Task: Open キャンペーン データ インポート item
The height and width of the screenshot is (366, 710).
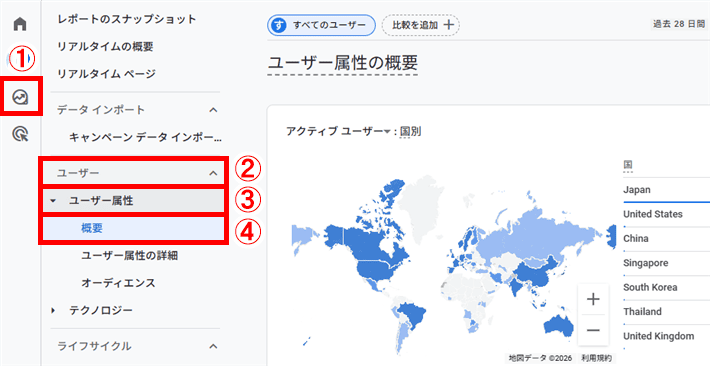Action: coord(145,137)
